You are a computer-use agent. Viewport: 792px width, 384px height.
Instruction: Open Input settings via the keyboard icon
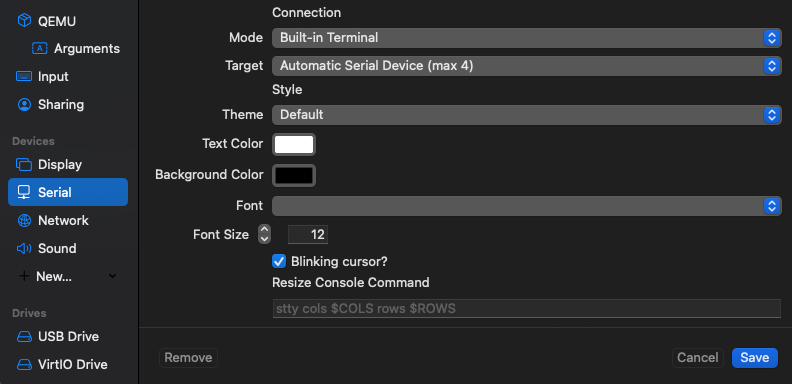(x=24, y=76)
